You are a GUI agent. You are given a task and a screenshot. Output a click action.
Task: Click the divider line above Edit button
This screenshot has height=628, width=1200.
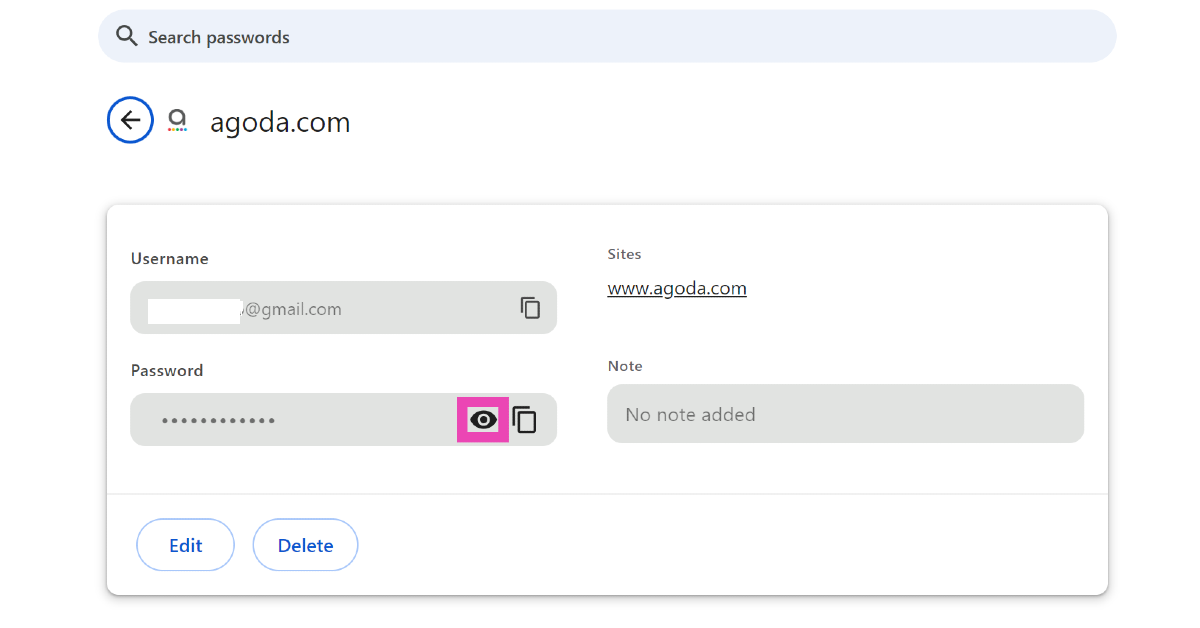coord(607,494)
